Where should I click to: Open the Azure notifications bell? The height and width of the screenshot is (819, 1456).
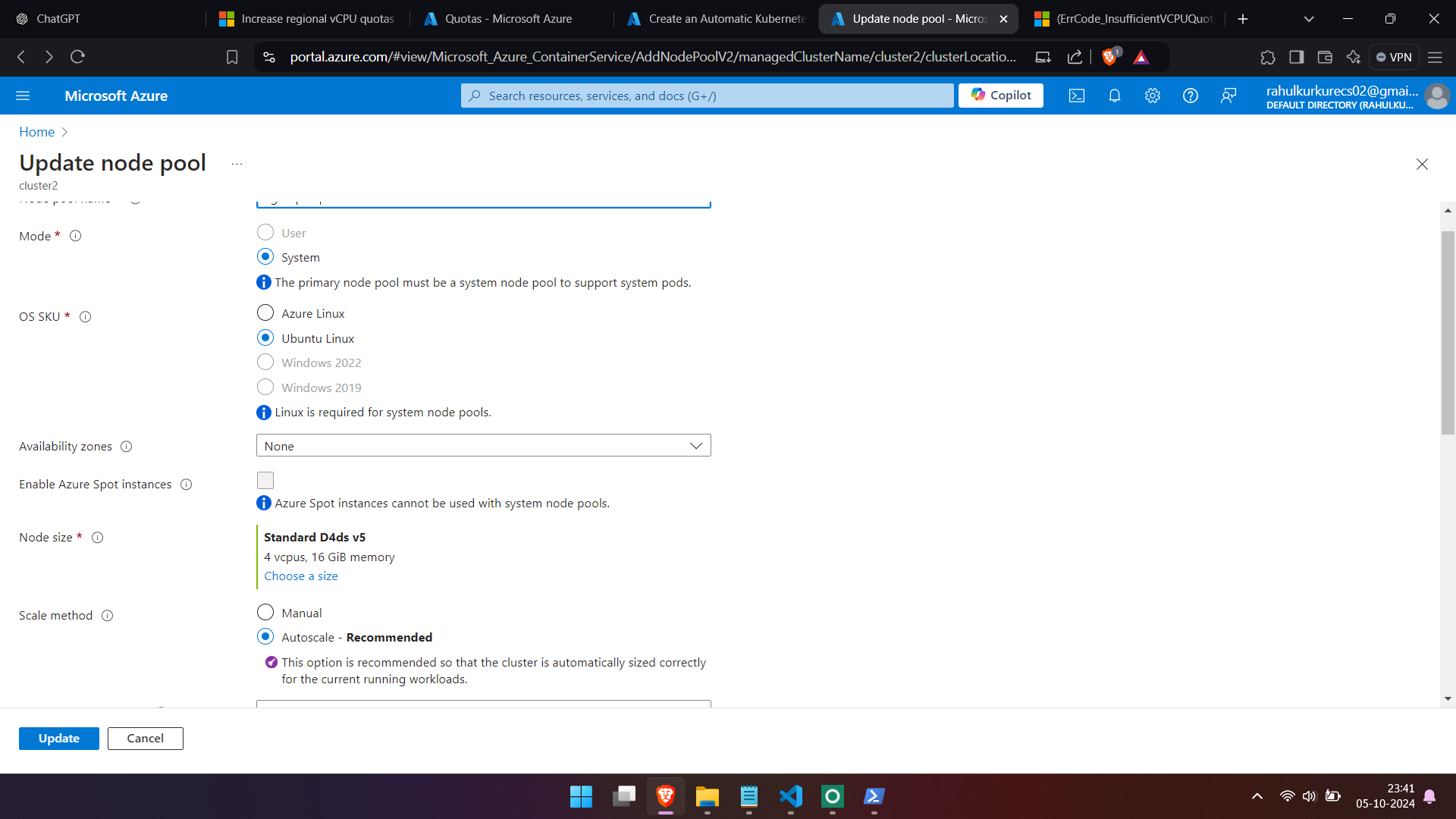1115,96
